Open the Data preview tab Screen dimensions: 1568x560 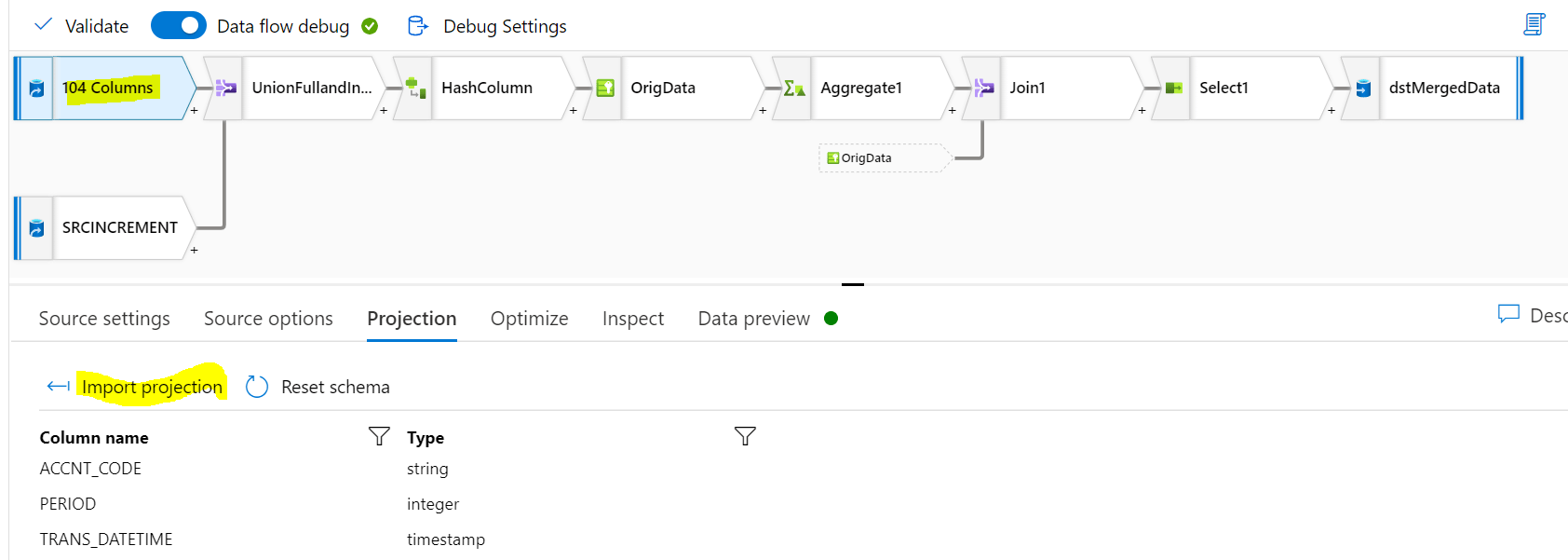(754, 319)
